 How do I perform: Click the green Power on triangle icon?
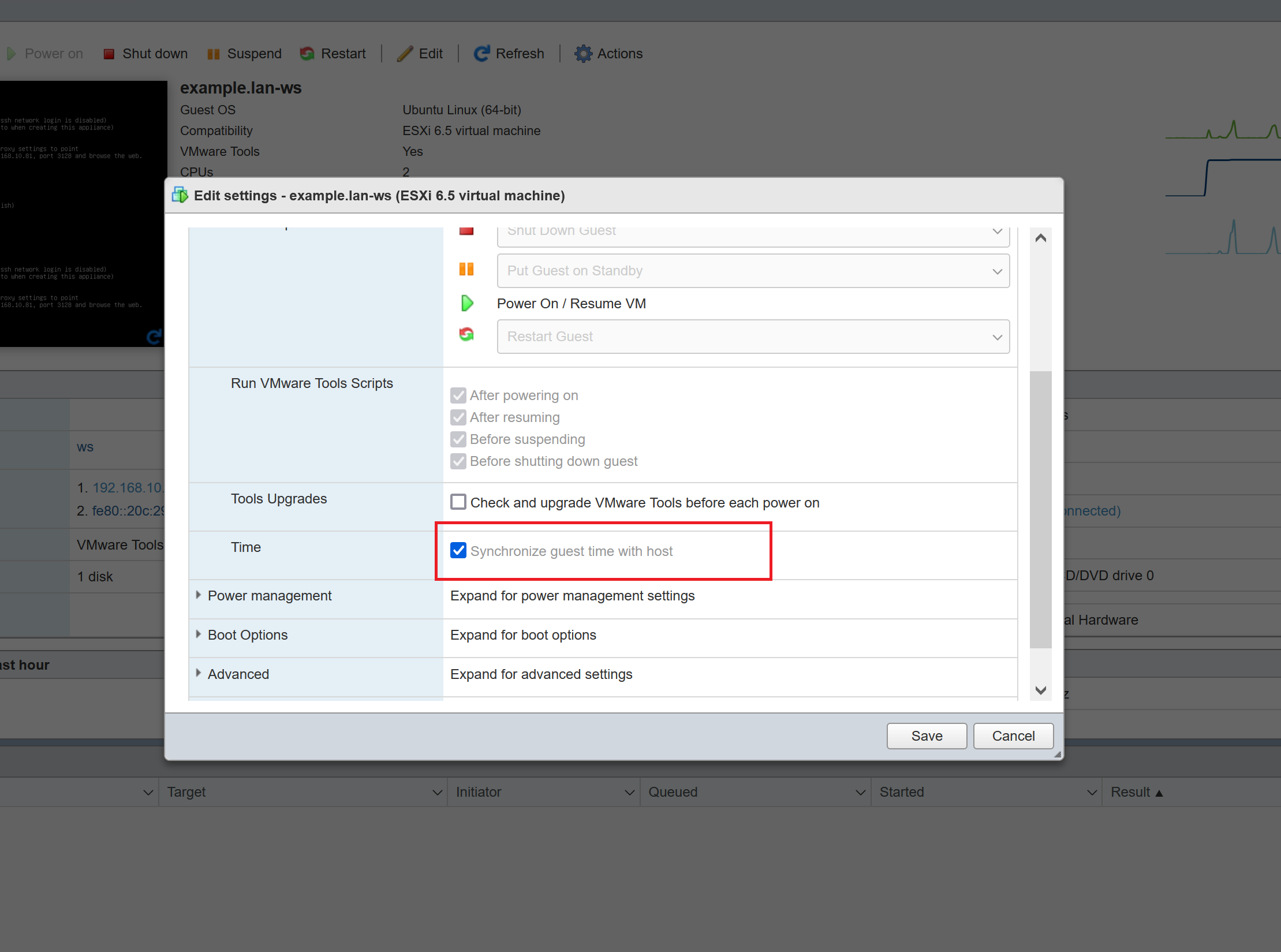click(x=12, y=54)
